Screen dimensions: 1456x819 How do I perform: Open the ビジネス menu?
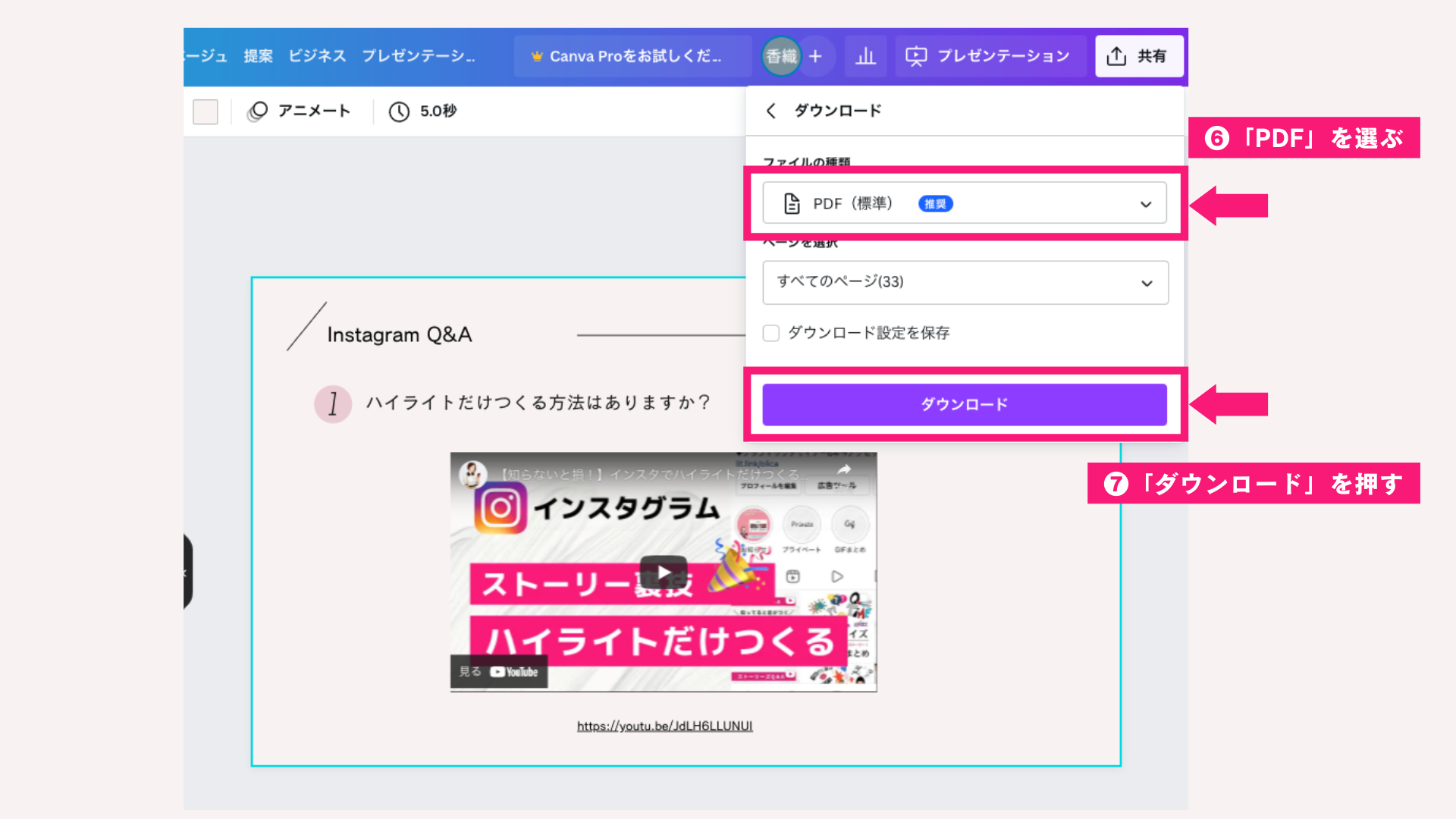tap(316, 55)
